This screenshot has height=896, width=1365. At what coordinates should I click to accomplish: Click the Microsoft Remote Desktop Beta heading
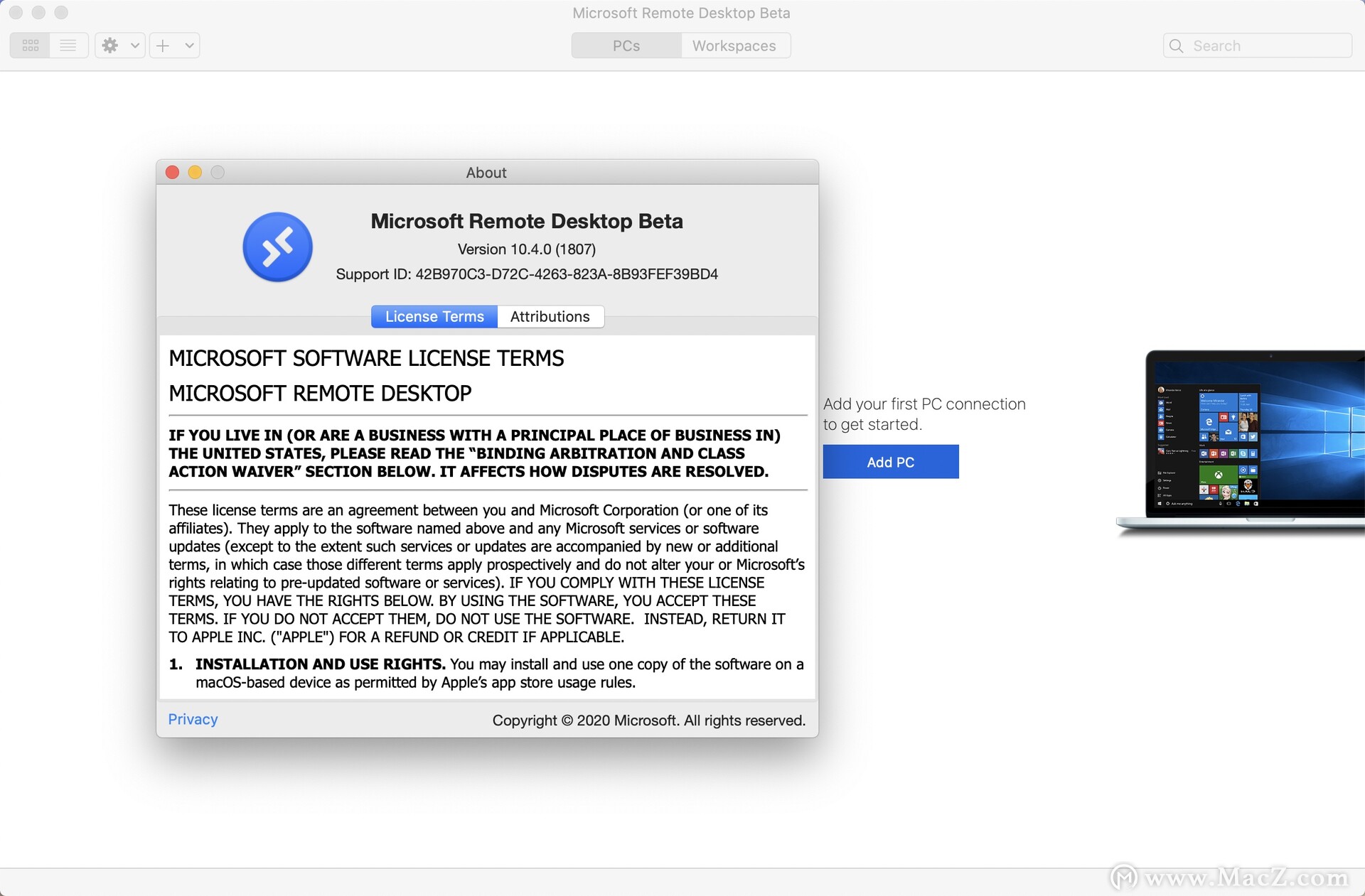527,221
